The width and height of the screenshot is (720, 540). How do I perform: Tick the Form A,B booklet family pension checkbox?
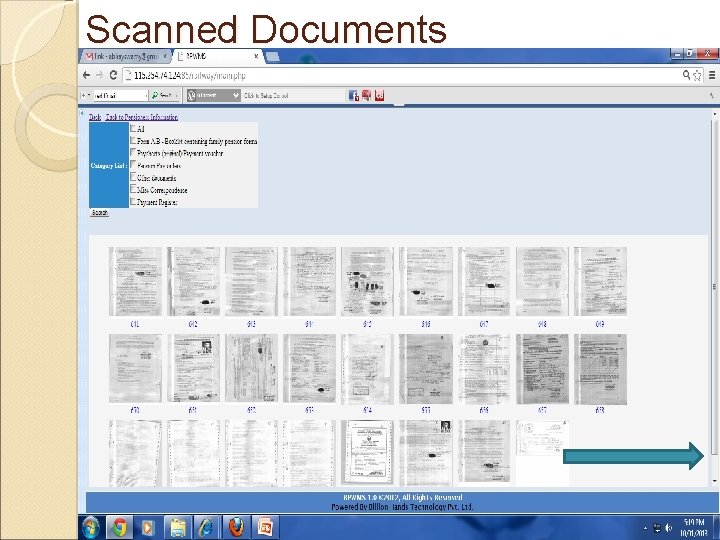[x=134, y=141]
